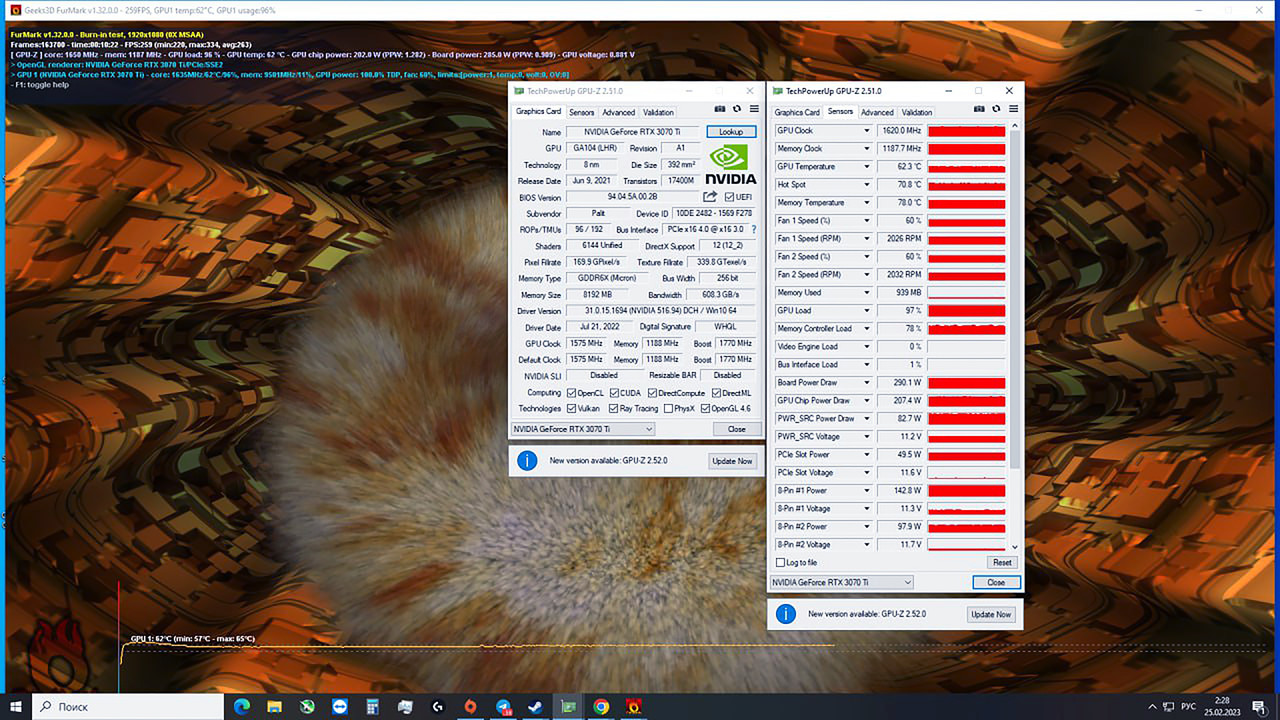Switch to Advanced tab in the Sensors window
1280x720 pixels.
877,112
